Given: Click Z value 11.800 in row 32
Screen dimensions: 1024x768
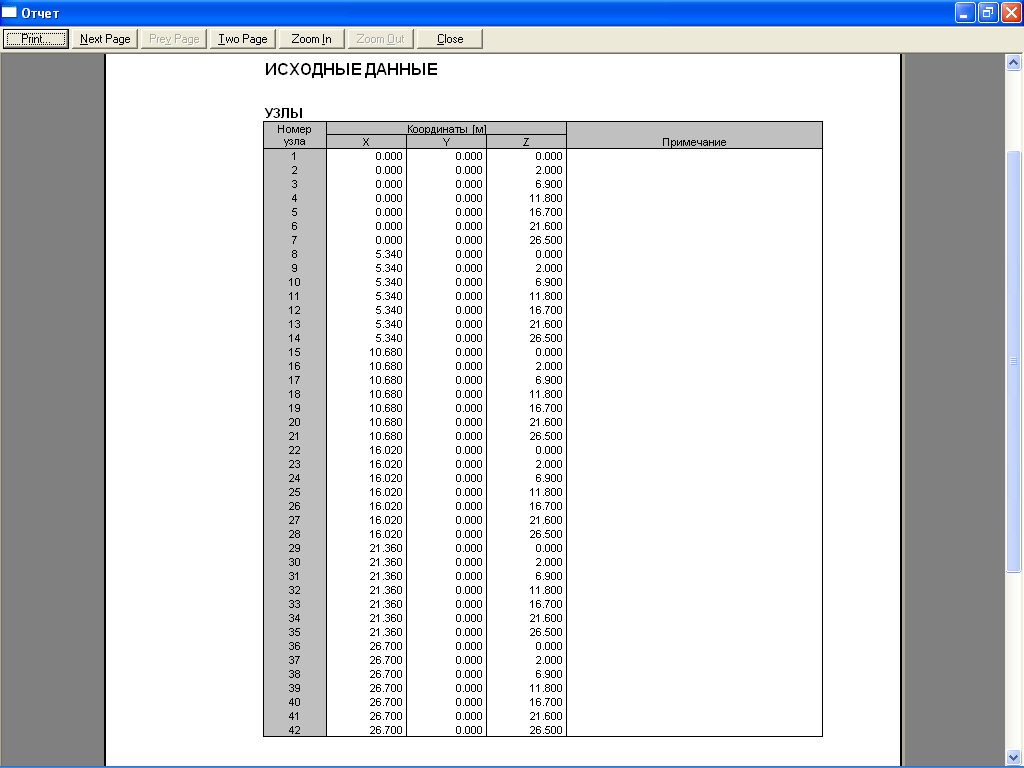Looking at the screenshot, I should tap(545, 590).
